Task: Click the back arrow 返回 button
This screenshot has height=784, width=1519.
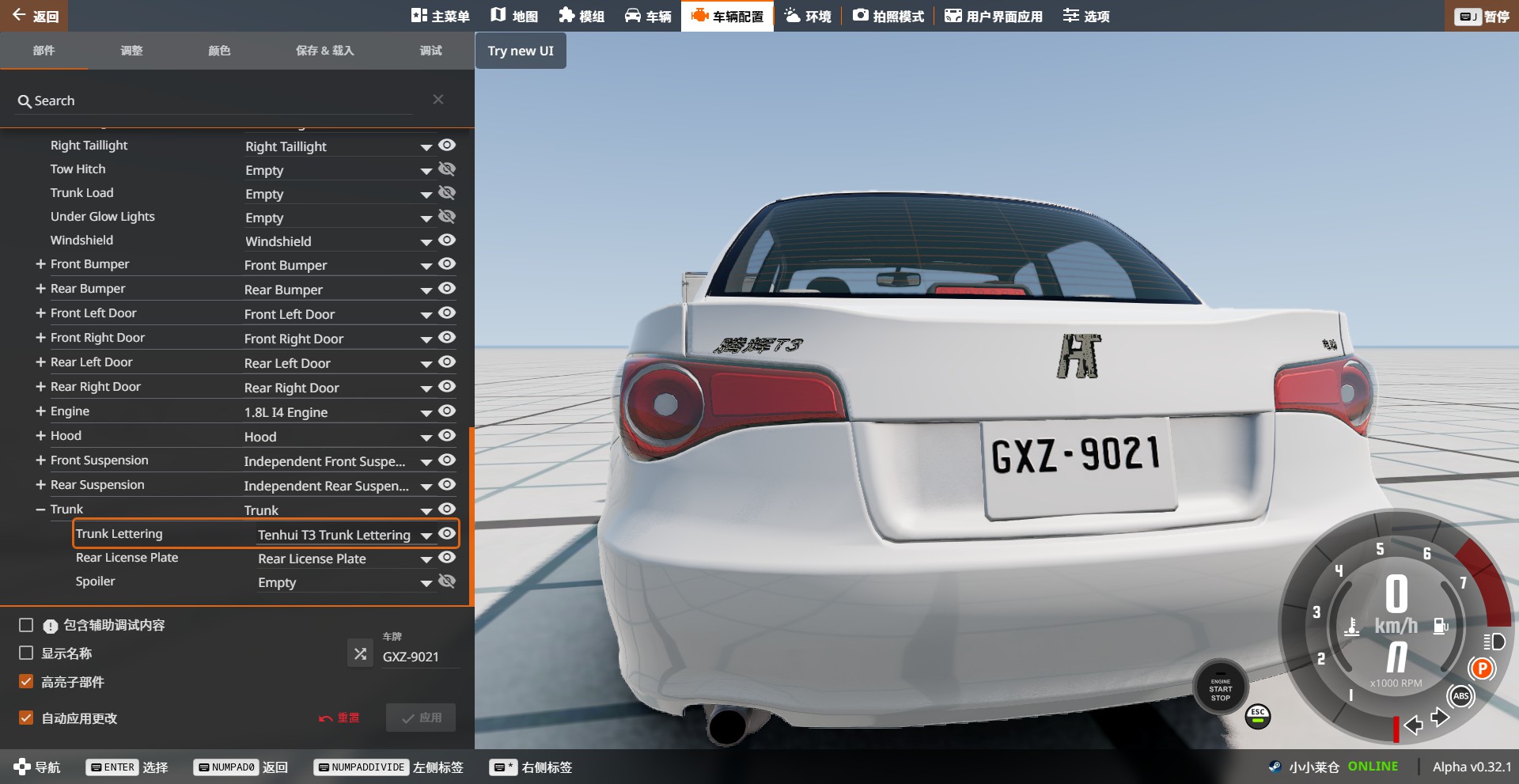Action: click(x=35, y=16)
